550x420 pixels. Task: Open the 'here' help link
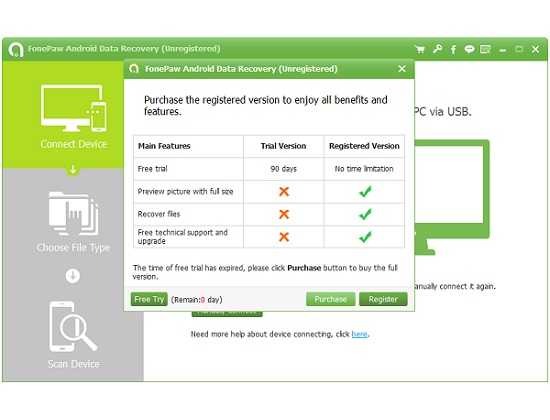(360, 334)
